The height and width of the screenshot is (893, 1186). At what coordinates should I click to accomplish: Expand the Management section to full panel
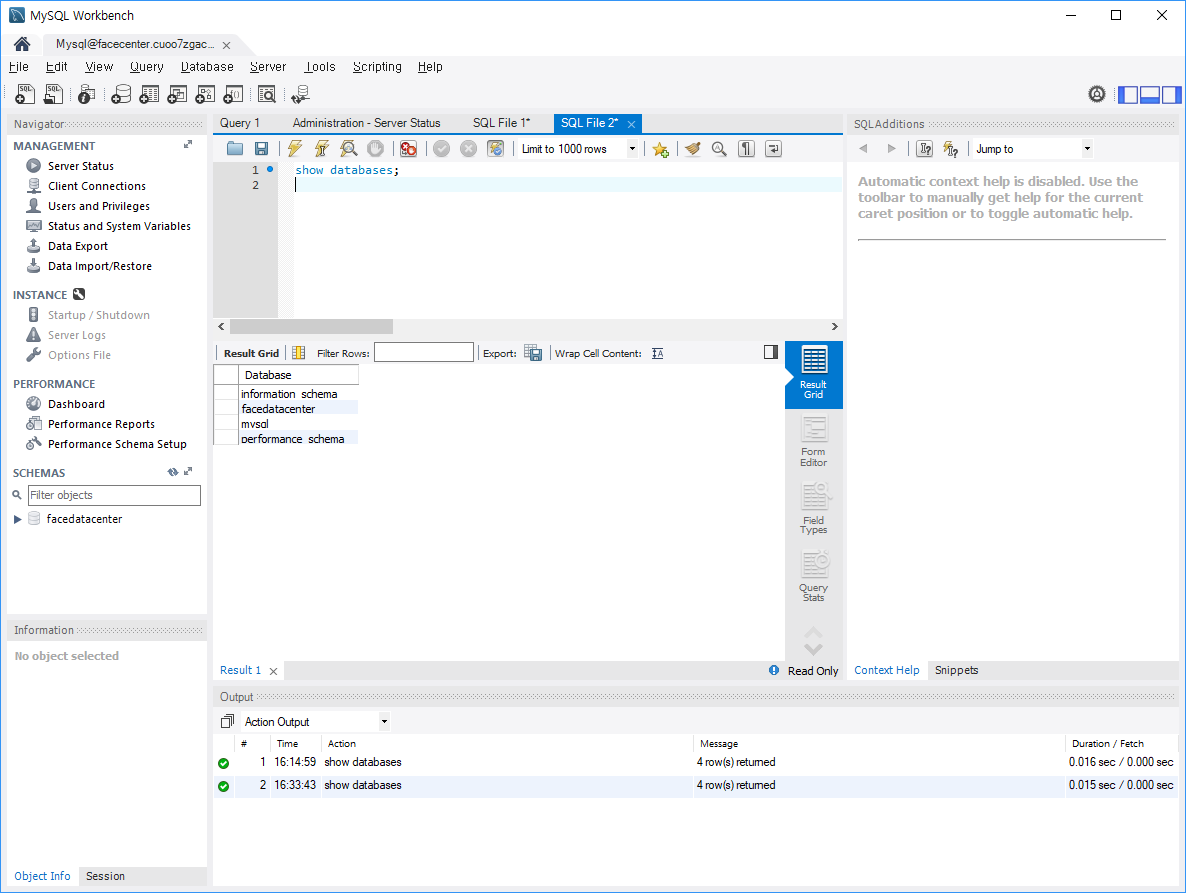[x=188, y=144]
